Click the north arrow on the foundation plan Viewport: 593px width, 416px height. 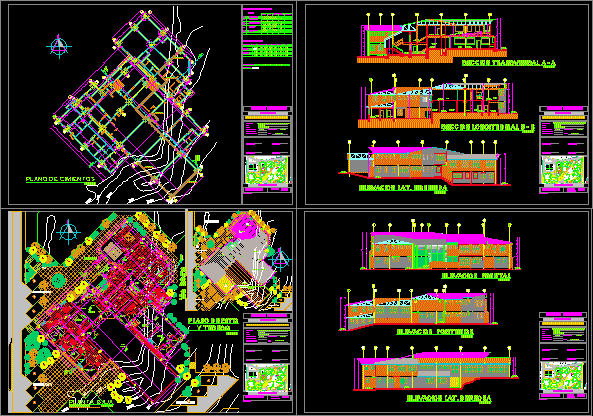click(x=59, y=47)
